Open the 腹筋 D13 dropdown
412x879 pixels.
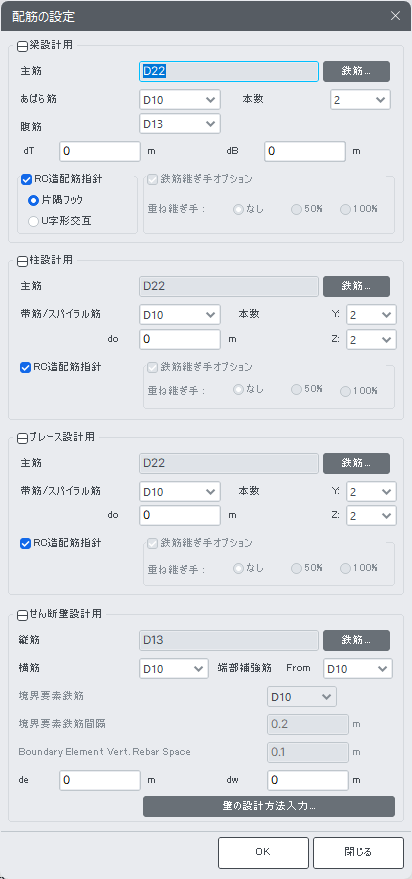click(x=180, y=124)
